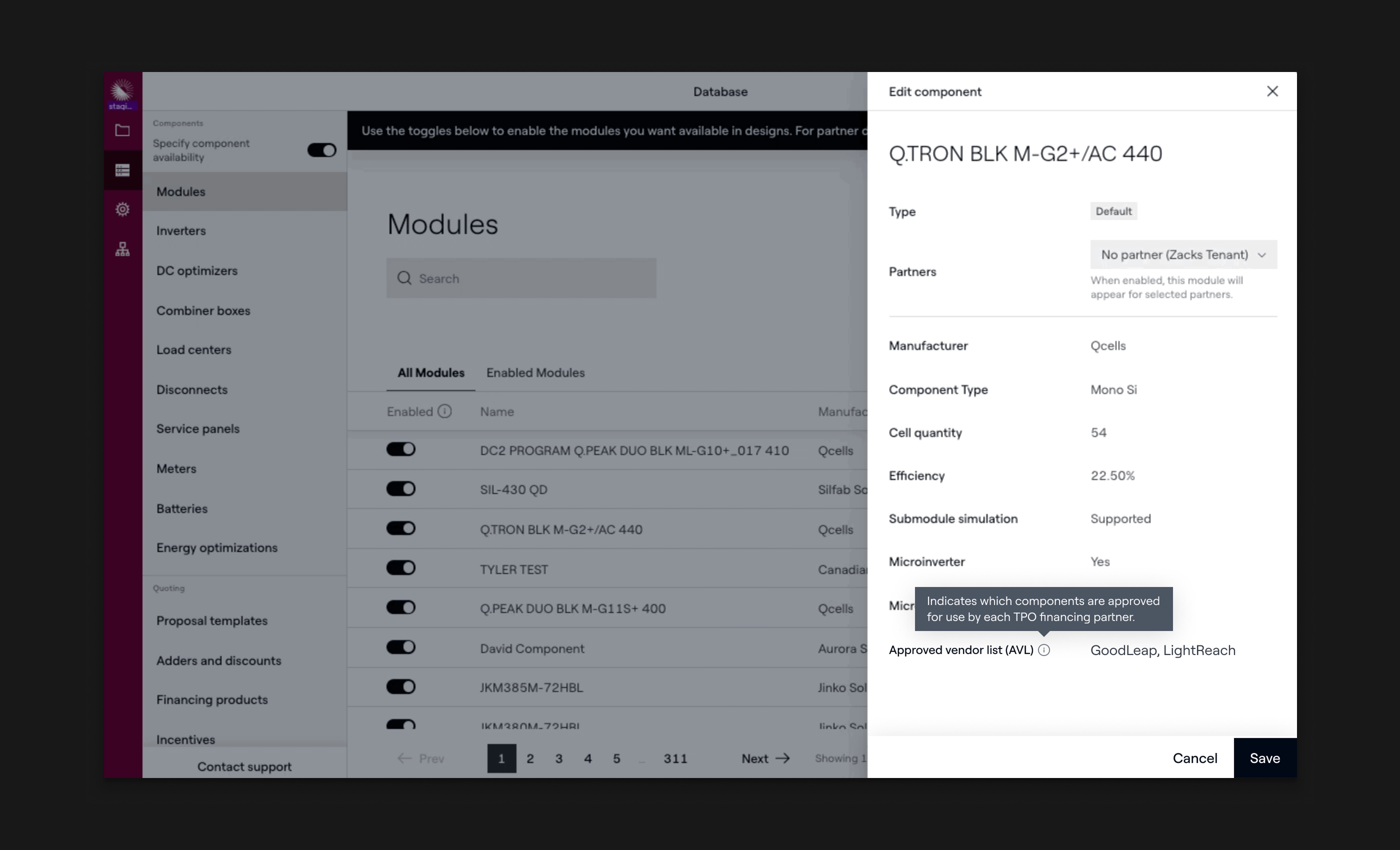The height and width of the screenshot is (850, 1400).
Task: Open the database icon in left rail
Action: [x=122, y=170]
